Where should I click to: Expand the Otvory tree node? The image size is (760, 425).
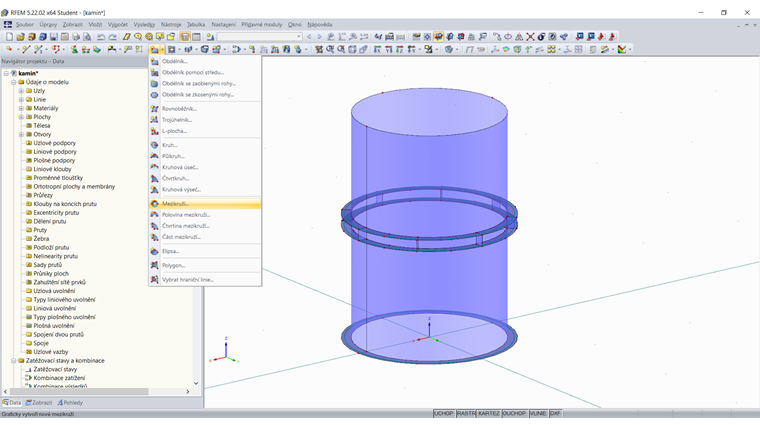coord(21,134)
